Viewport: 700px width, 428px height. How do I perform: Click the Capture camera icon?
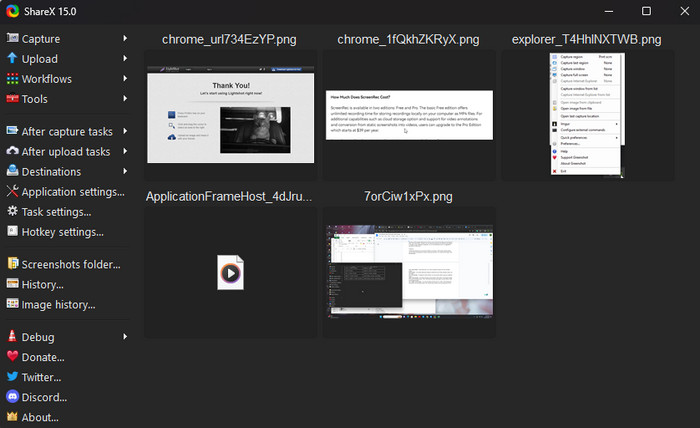coord(12,38)
